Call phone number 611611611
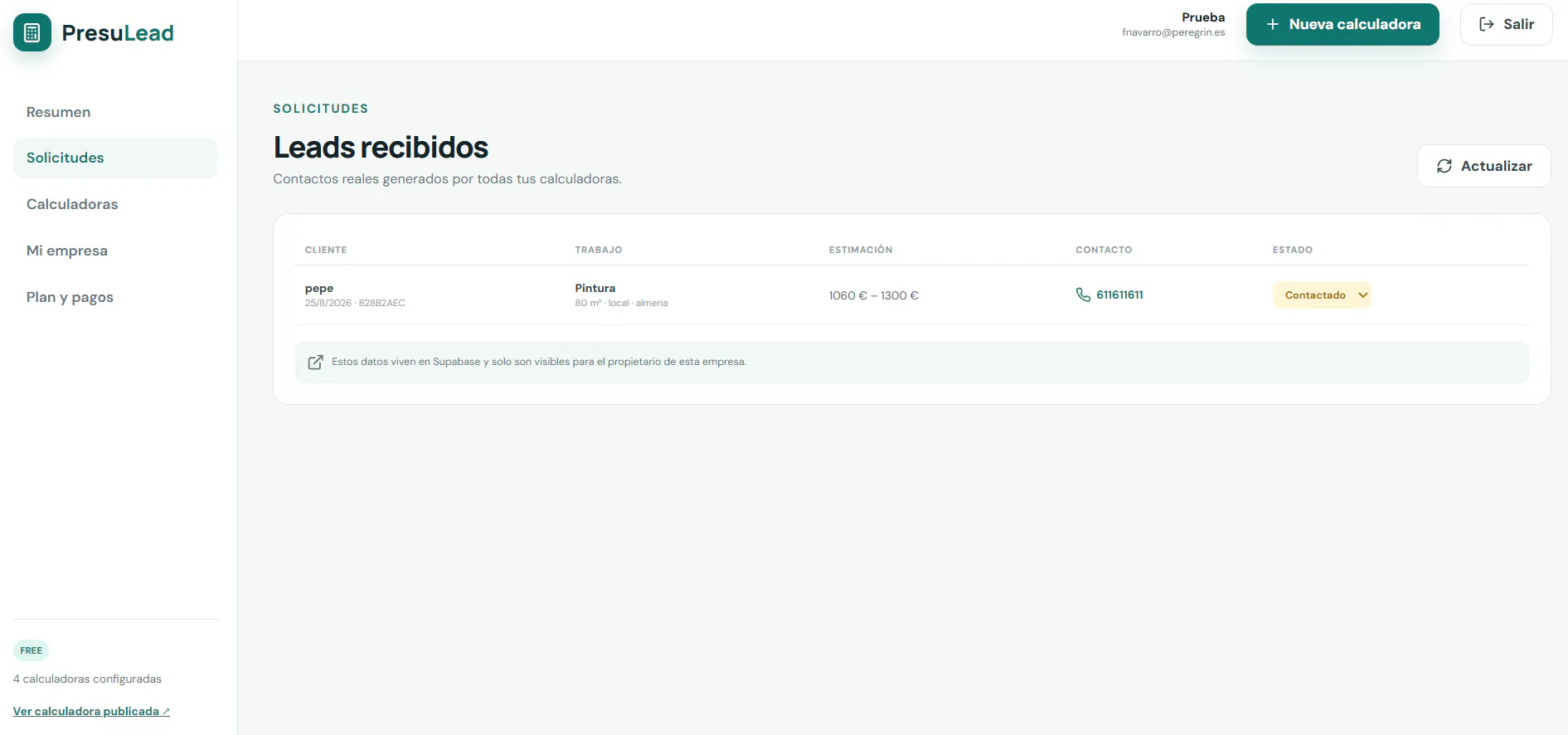 click(x=1119, y=294)
